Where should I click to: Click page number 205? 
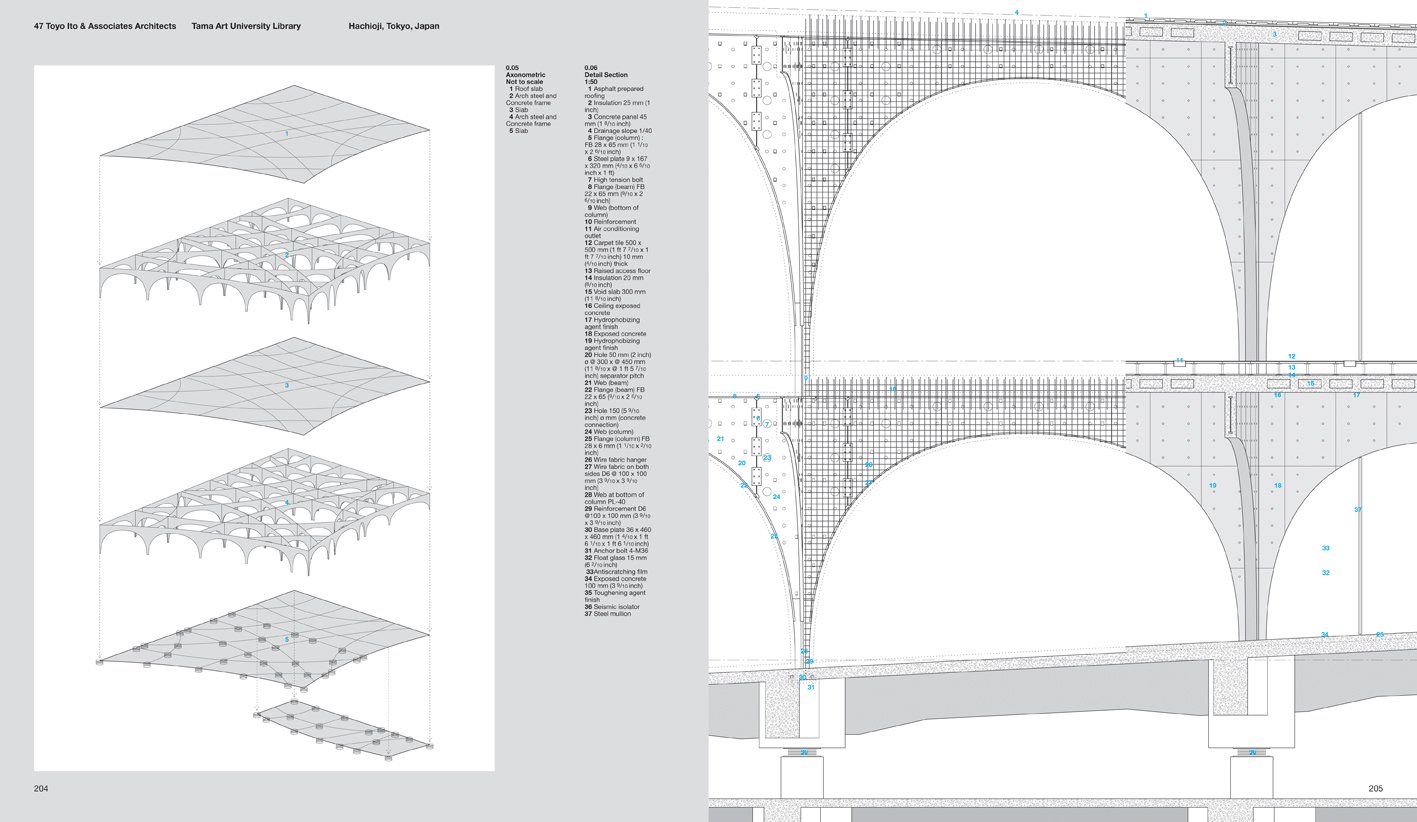tap(1375, 789)
